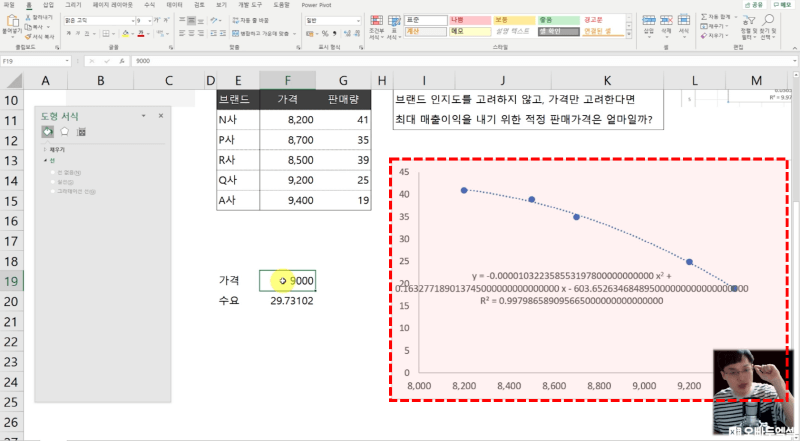Select the Effects pentagon icon in Format Shape

(x=64, y=132)
